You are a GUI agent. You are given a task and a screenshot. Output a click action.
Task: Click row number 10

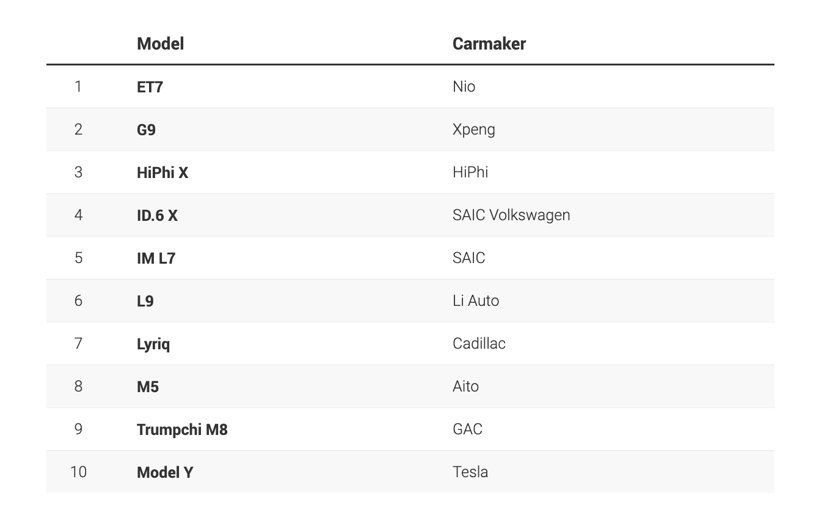coord(78,472)
